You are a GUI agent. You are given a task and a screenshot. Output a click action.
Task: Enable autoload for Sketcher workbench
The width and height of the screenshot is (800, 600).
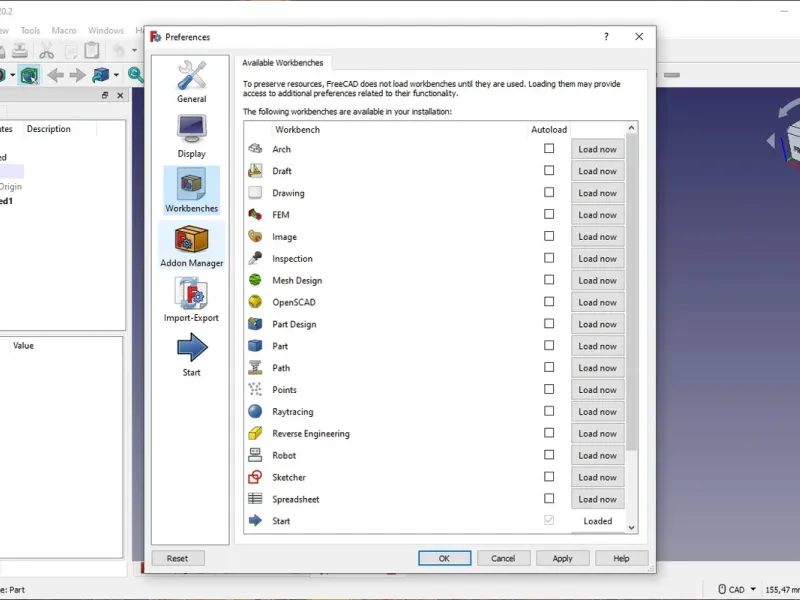pos(549,477)
